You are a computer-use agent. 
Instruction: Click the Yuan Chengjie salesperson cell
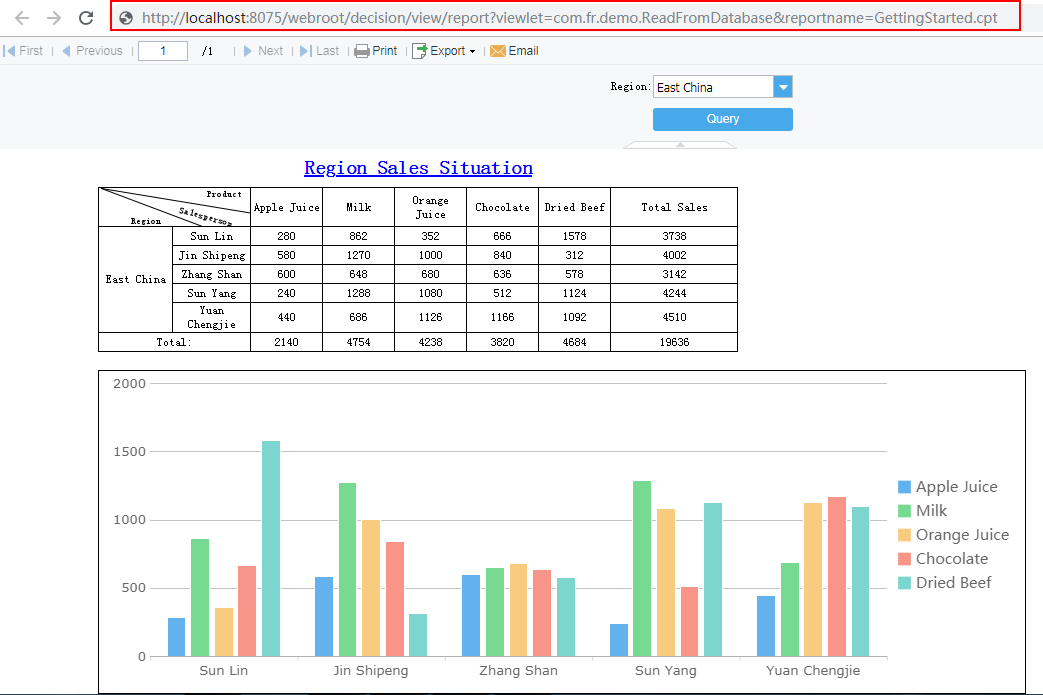point(212,317)
